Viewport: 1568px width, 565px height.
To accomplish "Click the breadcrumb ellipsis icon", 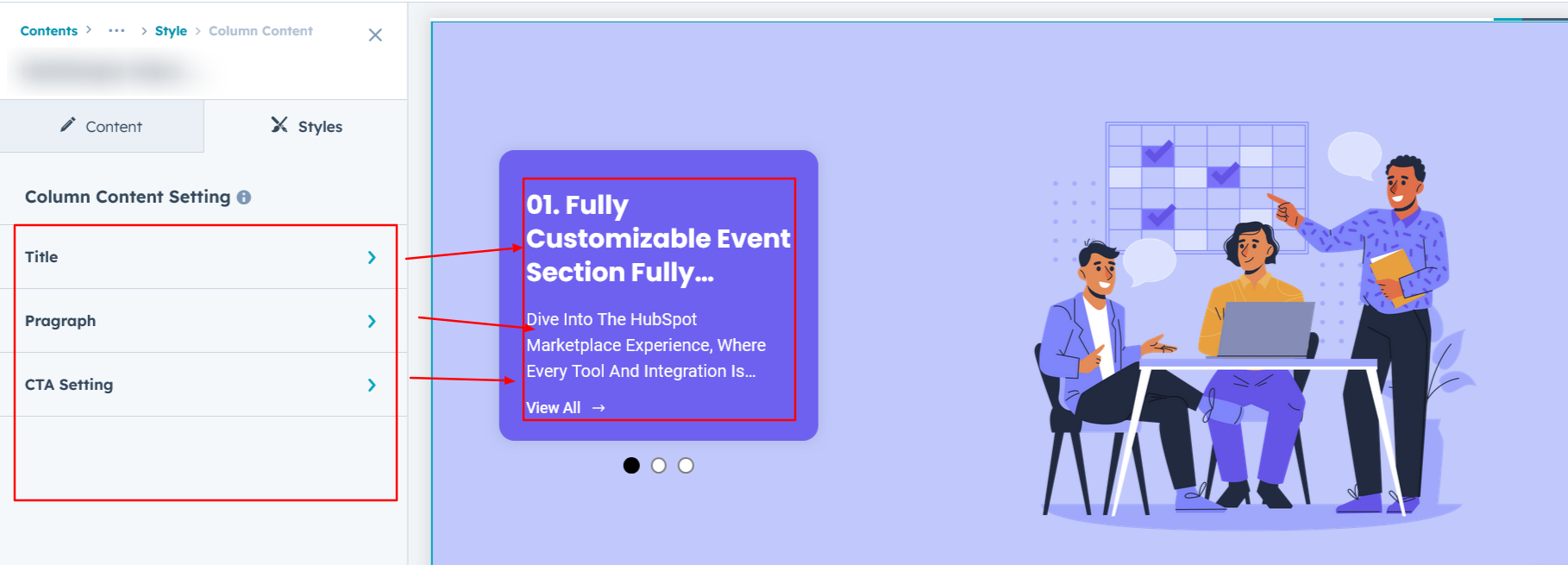I will click(116, 31).
